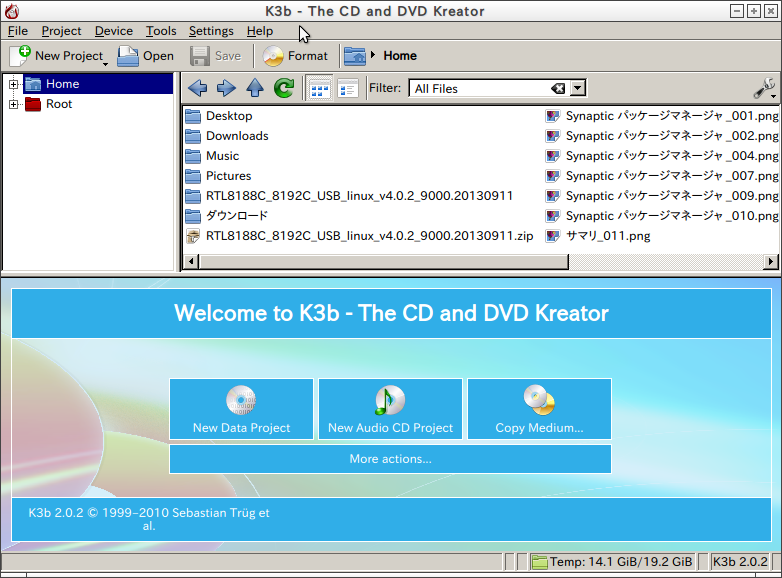Open the New Project dropdown arrow
Viewport: 782px width, 578px height.
coord(105,63)
